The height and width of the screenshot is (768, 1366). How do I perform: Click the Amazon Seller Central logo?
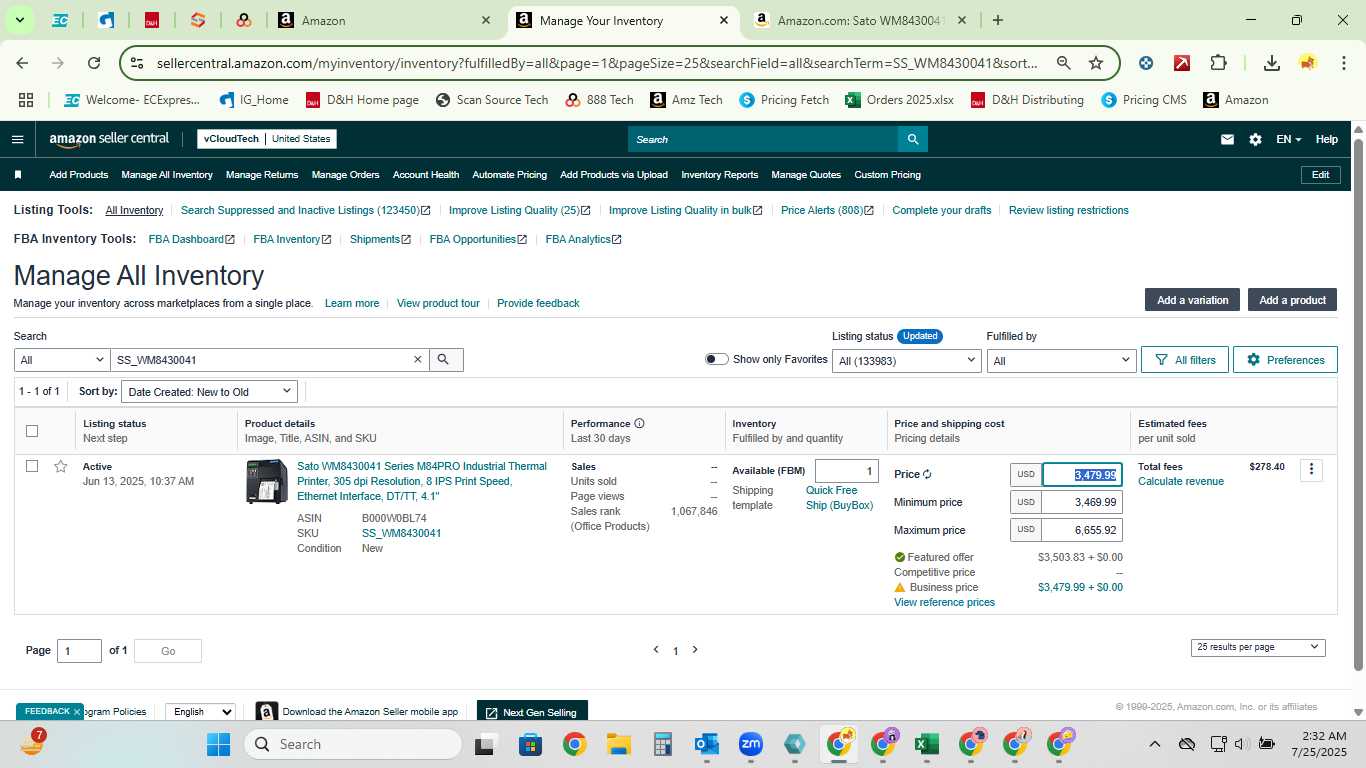[110, 139]
